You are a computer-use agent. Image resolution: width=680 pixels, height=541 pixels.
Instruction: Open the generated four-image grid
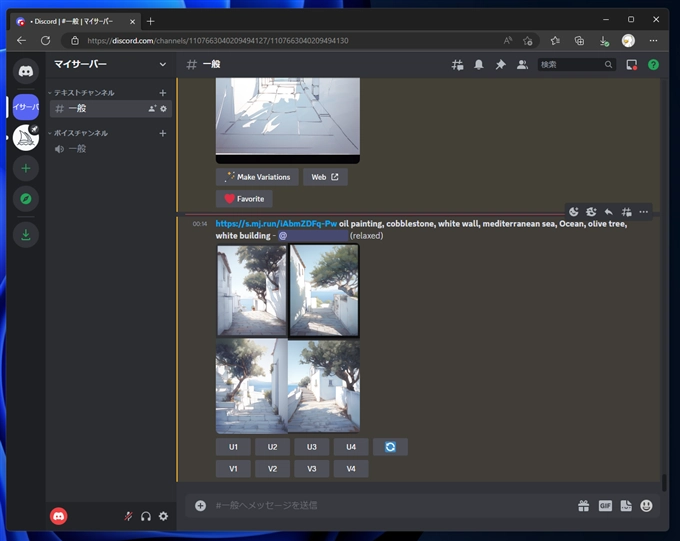tap(288, 338)
